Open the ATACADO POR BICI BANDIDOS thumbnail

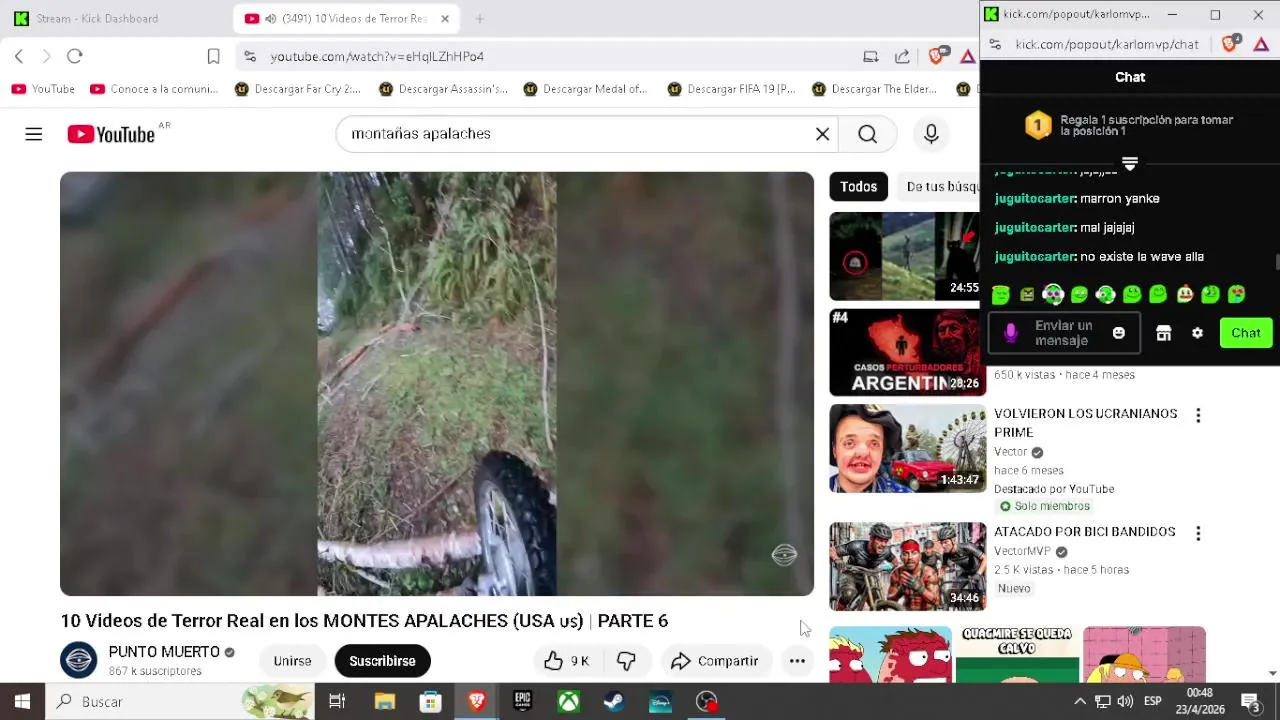[x=907, y=566]
